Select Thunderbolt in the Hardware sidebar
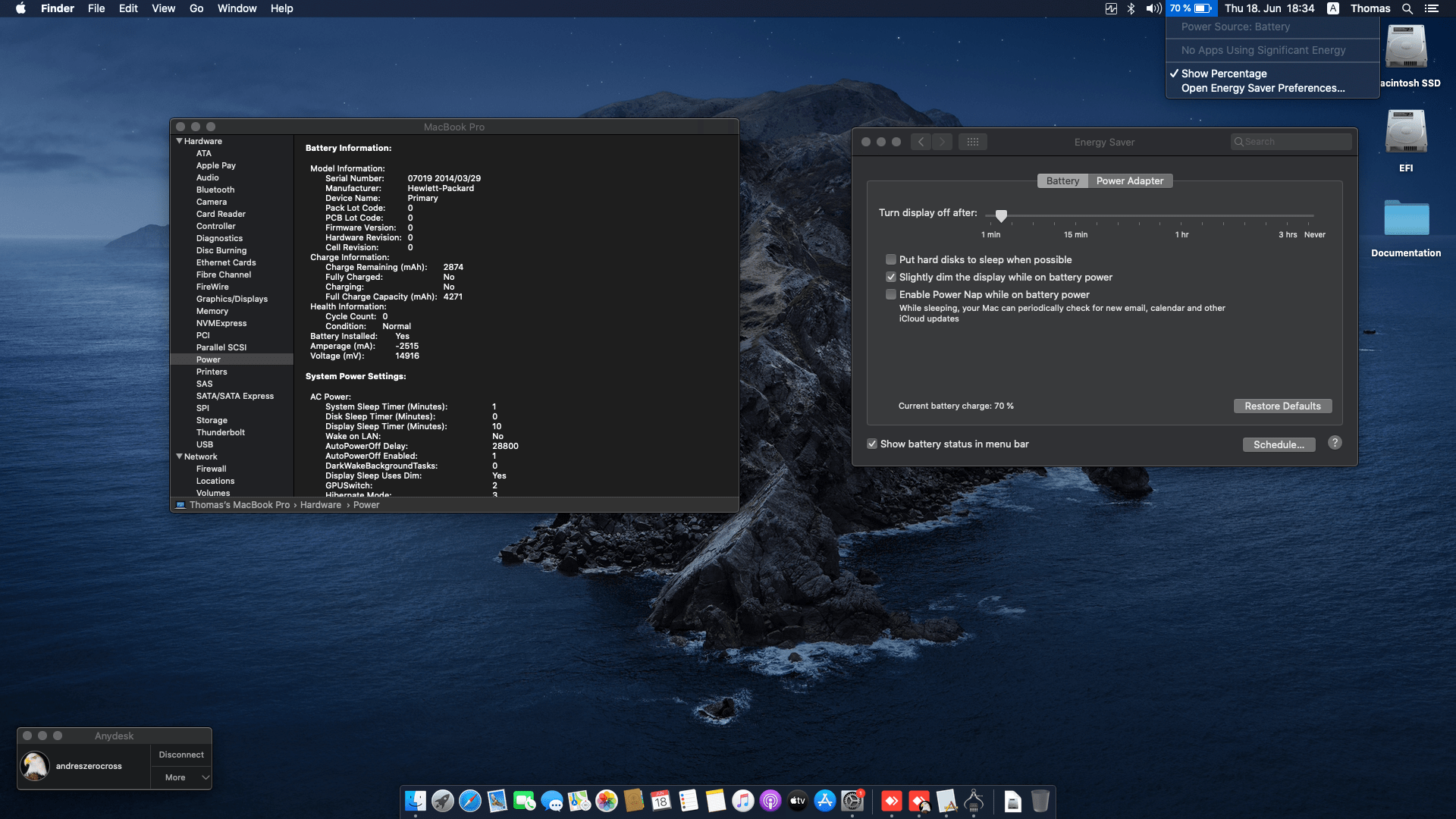Screen dimensions: 1456x819 (x=232, y=432)
